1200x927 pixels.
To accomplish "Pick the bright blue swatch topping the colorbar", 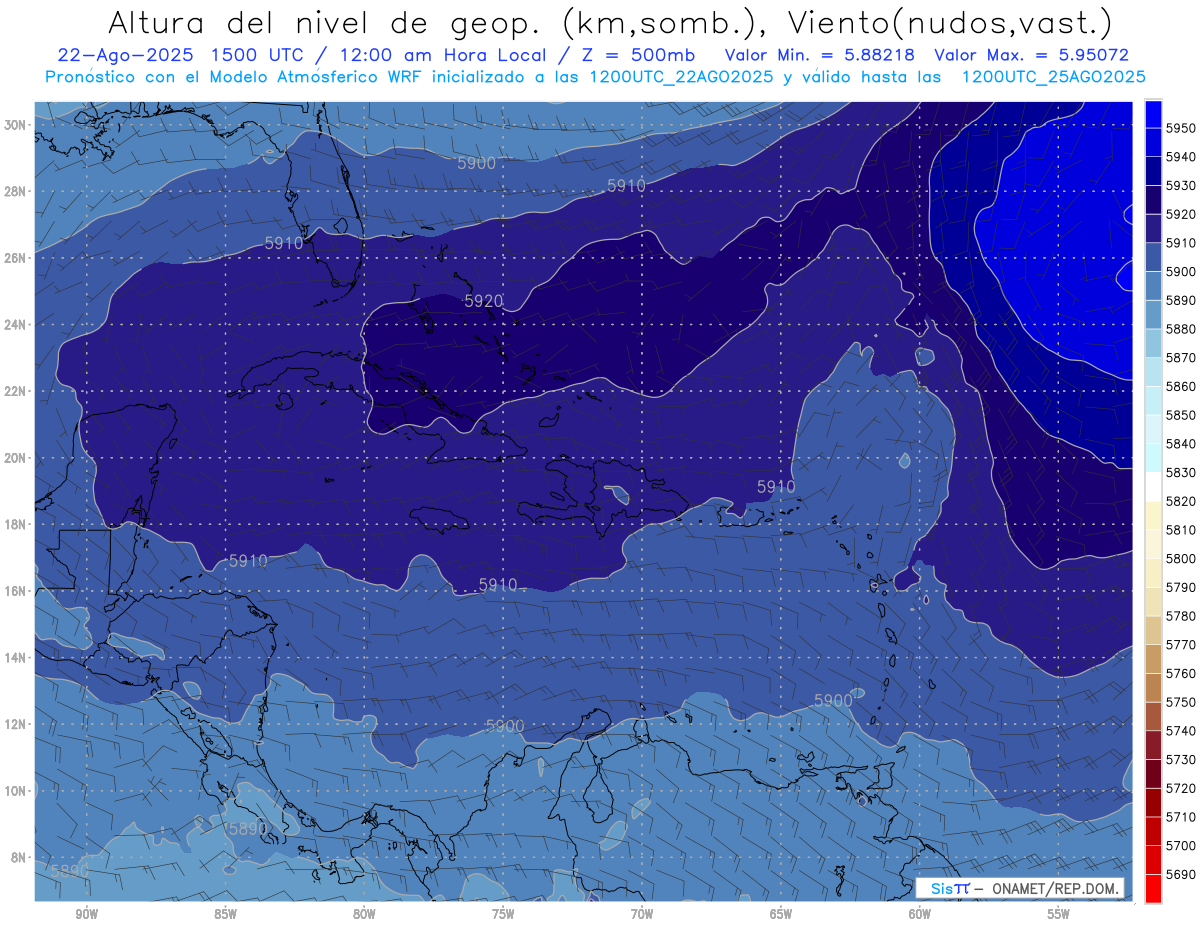I will click(x=1153, y=114).
